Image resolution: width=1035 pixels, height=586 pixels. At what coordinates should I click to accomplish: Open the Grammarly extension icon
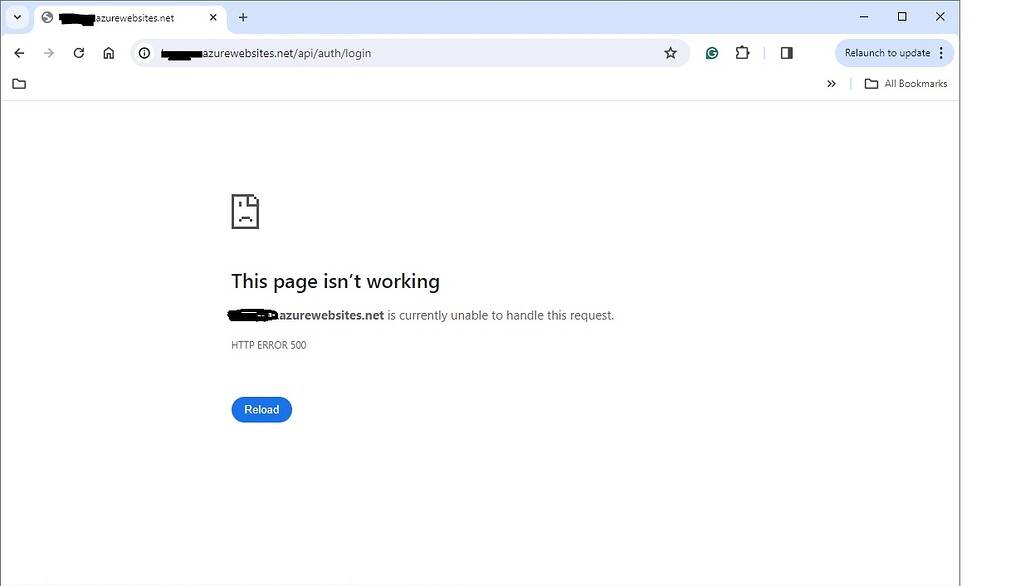pyautogui.click(x=712, y=52)
